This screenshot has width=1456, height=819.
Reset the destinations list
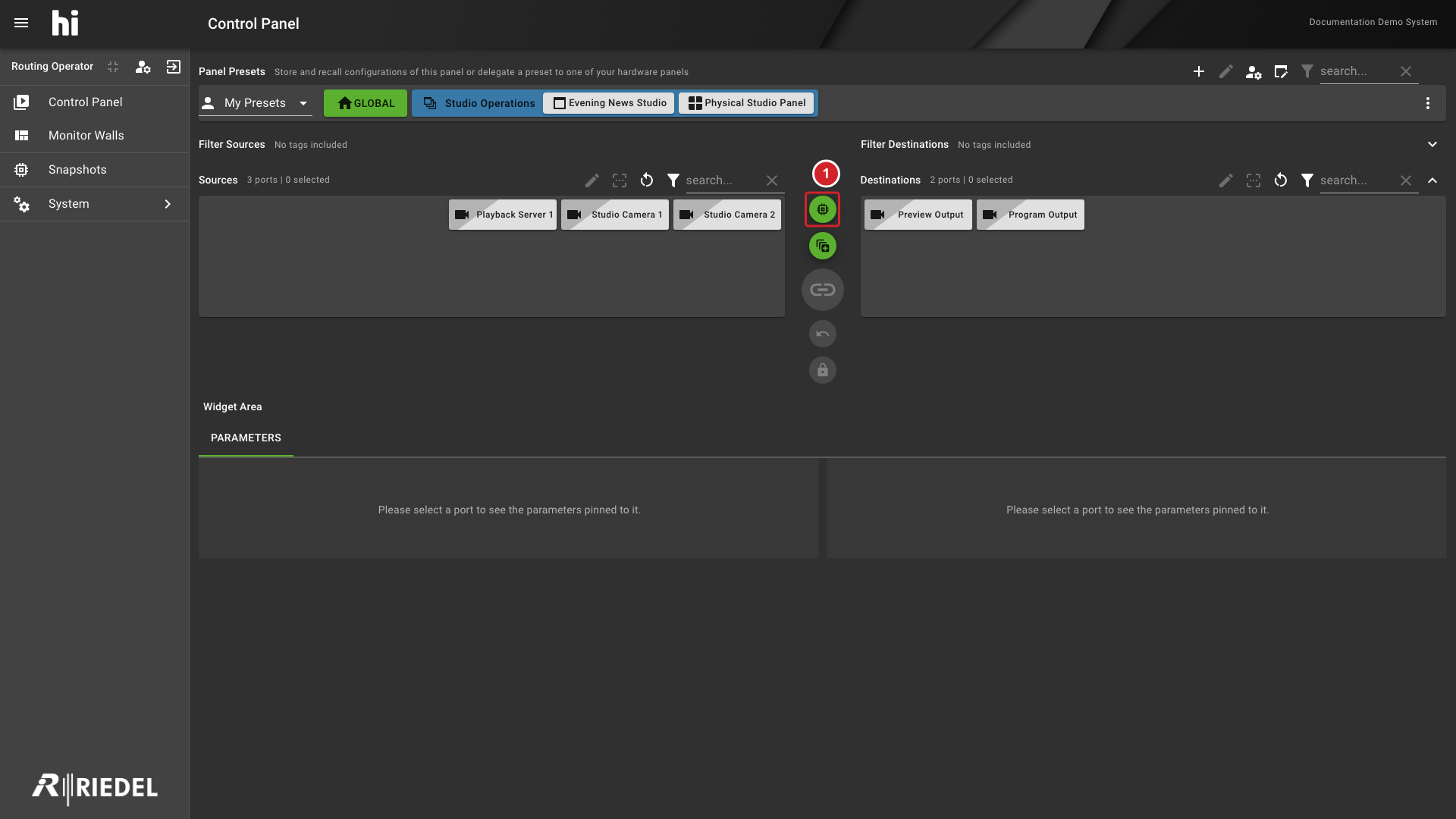1281,180
